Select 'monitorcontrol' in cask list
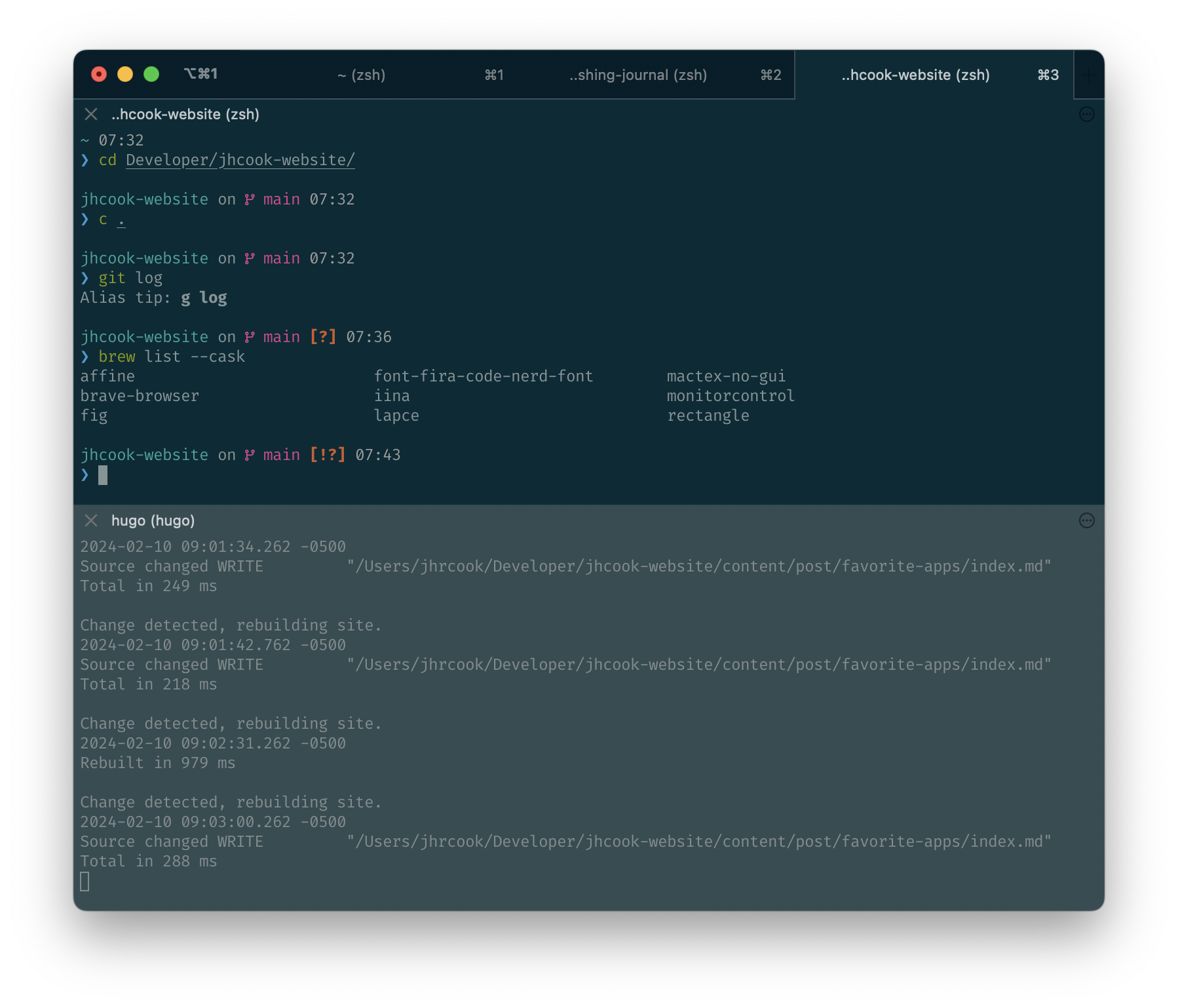This screenshot has height=1008, width=1178. tap(731, 396)
